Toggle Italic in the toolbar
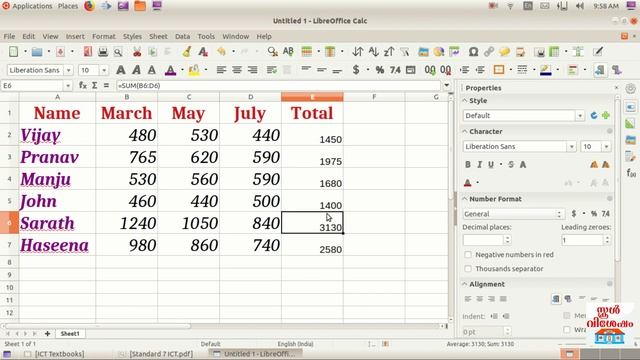The height and width of the screenshot is (360, 640). pos(136,70)
